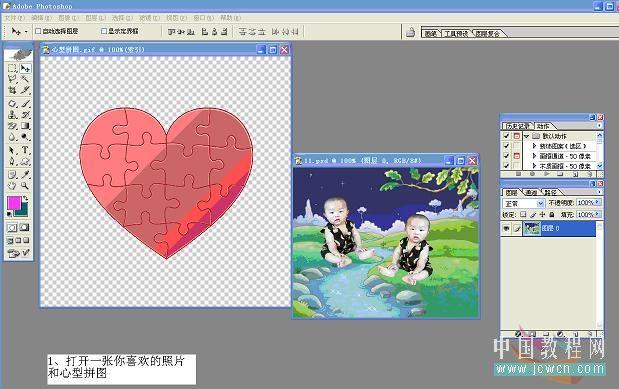
Task: Click the Actions panel scroll down arrow
Action: click(600, 166)
